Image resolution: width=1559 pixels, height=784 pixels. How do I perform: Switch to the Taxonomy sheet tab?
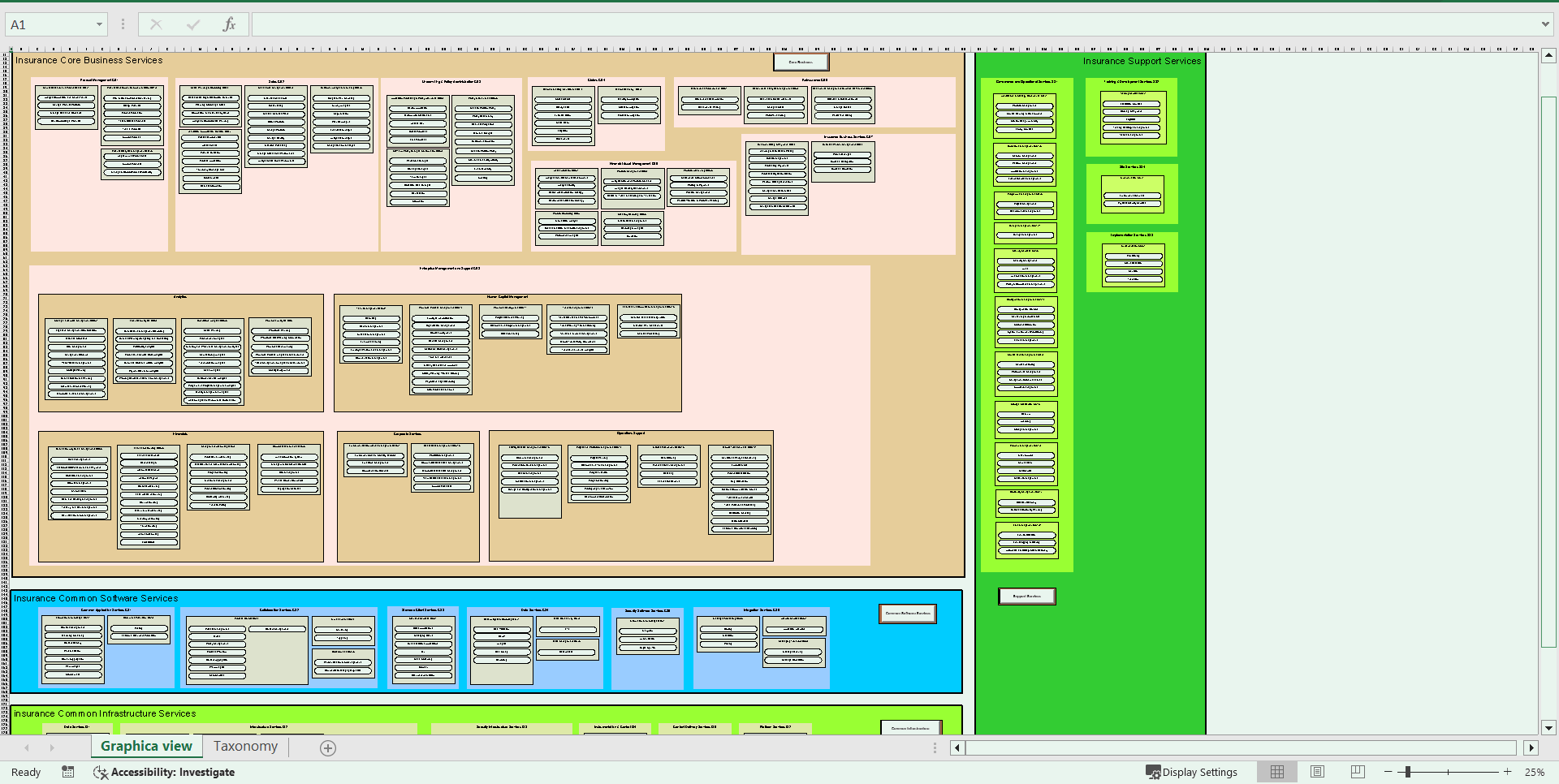coord(244,746)
